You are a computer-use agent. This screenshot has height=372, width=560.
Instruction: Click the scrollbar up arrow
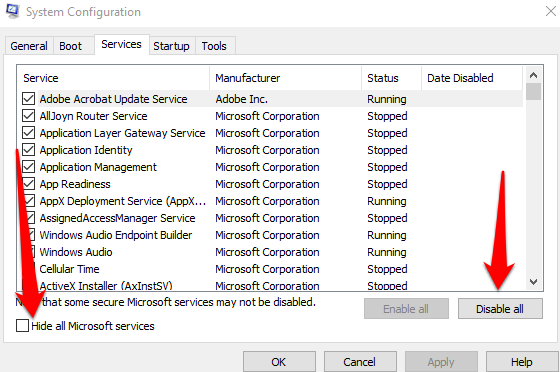[534, 75]
